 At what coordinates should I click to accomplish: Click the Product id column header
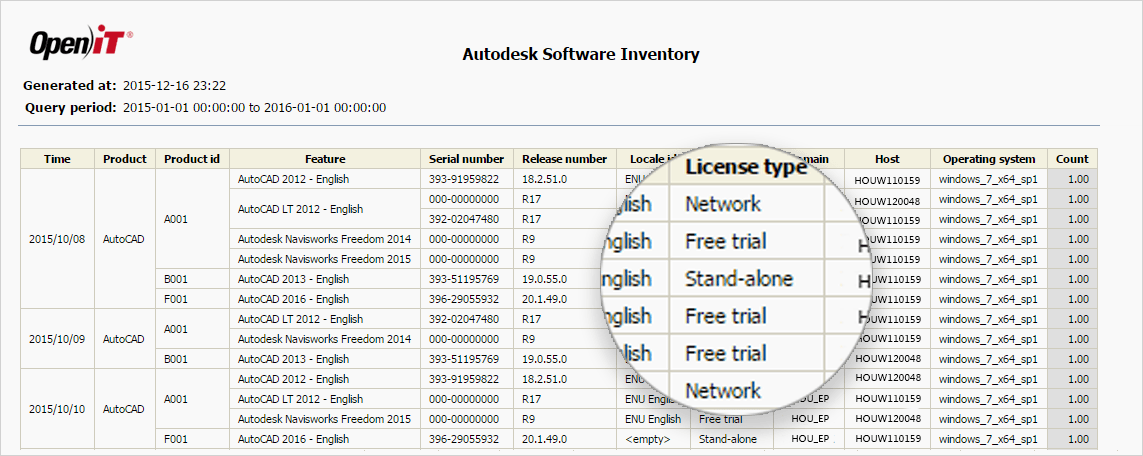pyautogui.click(x=192, y=159)
